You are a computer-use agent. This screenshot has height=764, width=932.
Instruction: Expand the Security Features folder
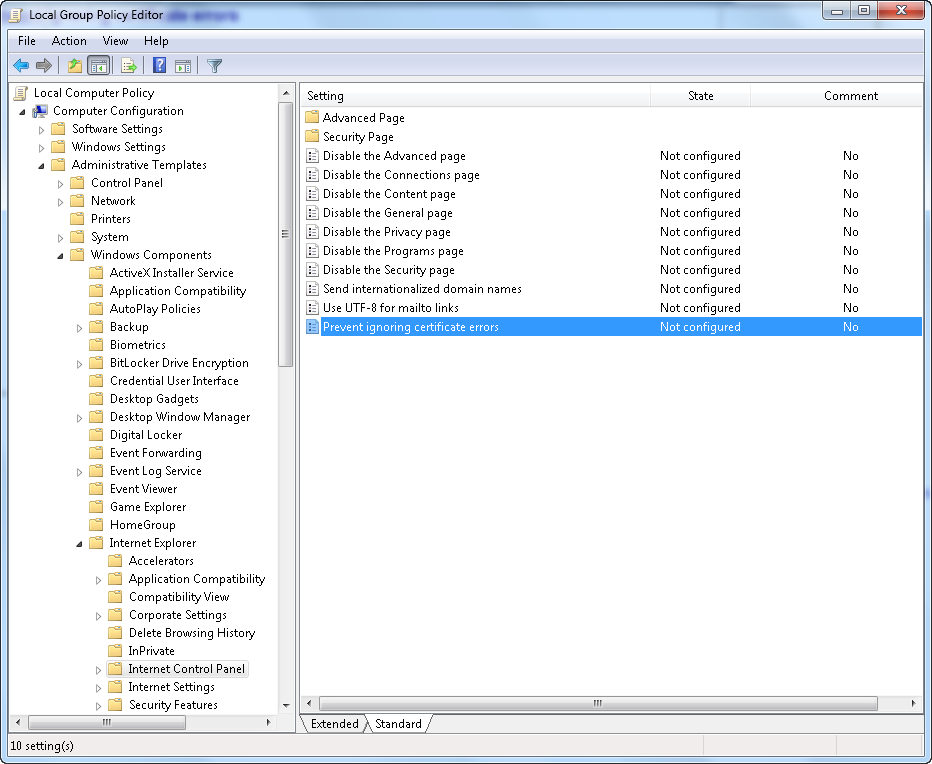tap(99, 705)
